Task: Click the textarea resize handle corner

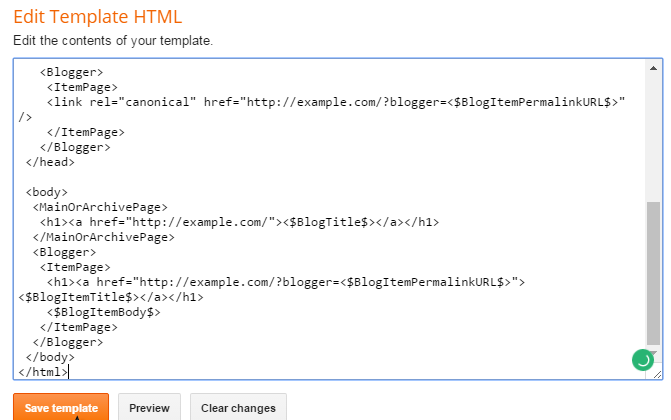Action: (x=657, y=374)
